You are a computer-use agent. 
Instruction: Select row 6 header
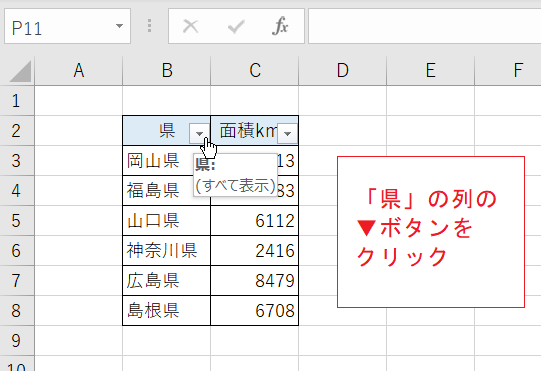click(x=17, y=251)
